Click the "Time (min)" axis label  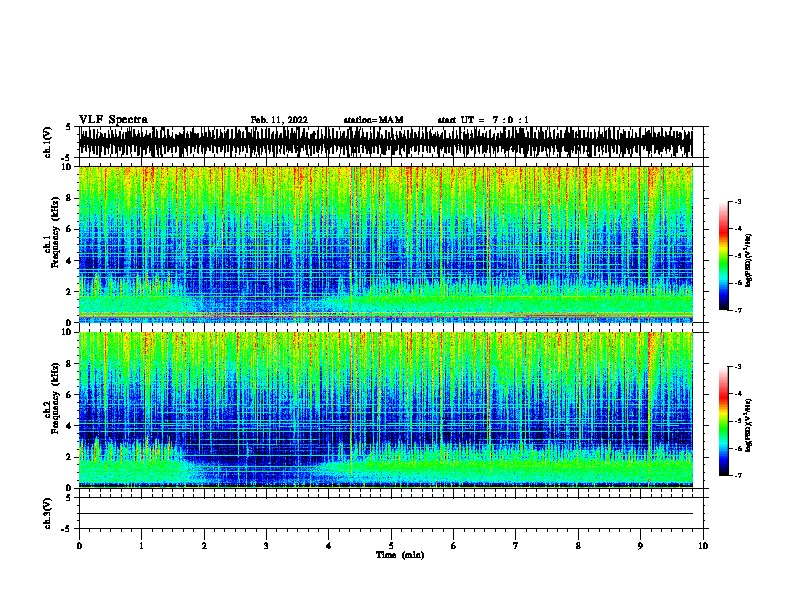(x=400, y=555)
